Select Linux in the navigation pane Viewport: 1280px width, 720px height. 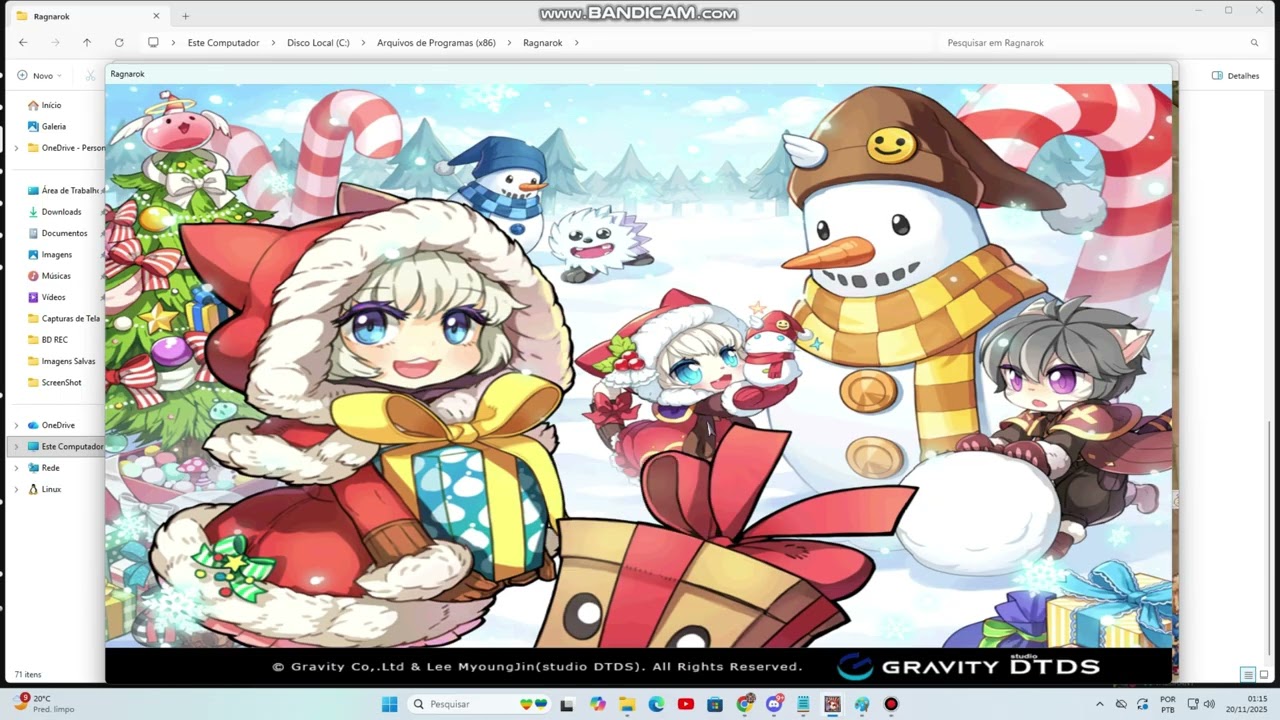(45, 489)
